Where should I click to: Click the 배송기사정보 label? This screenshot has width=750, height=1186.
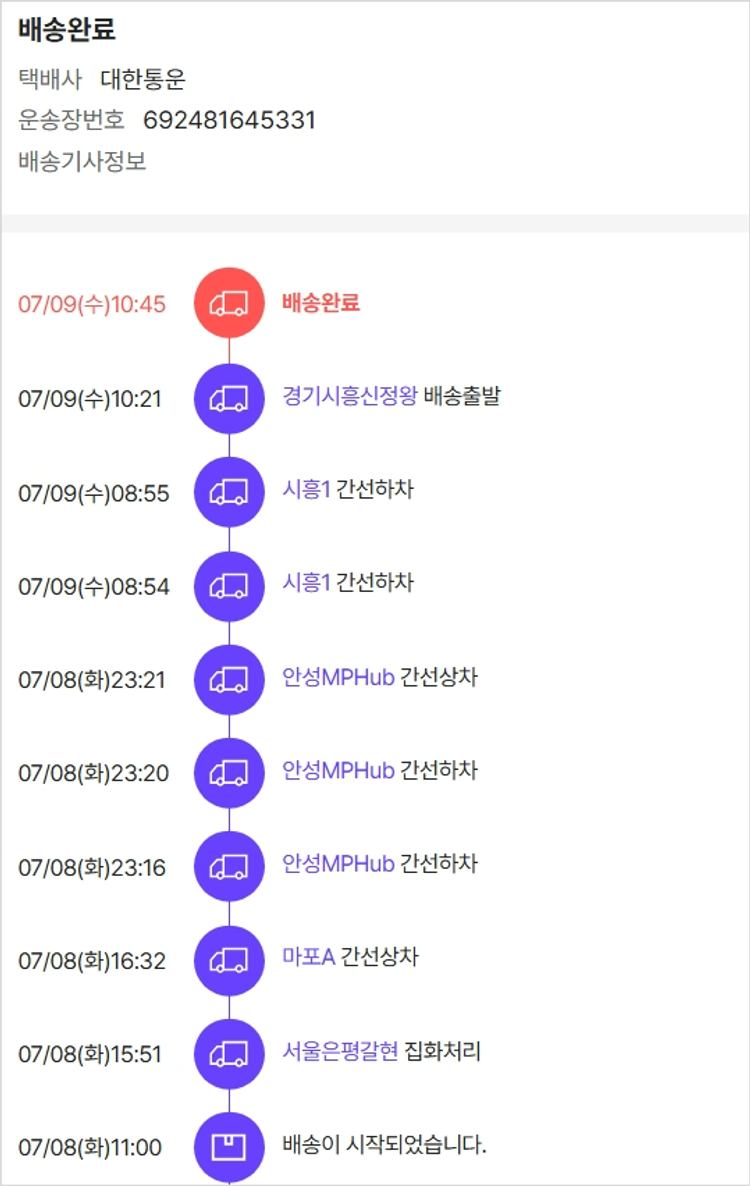coord(82,161)
